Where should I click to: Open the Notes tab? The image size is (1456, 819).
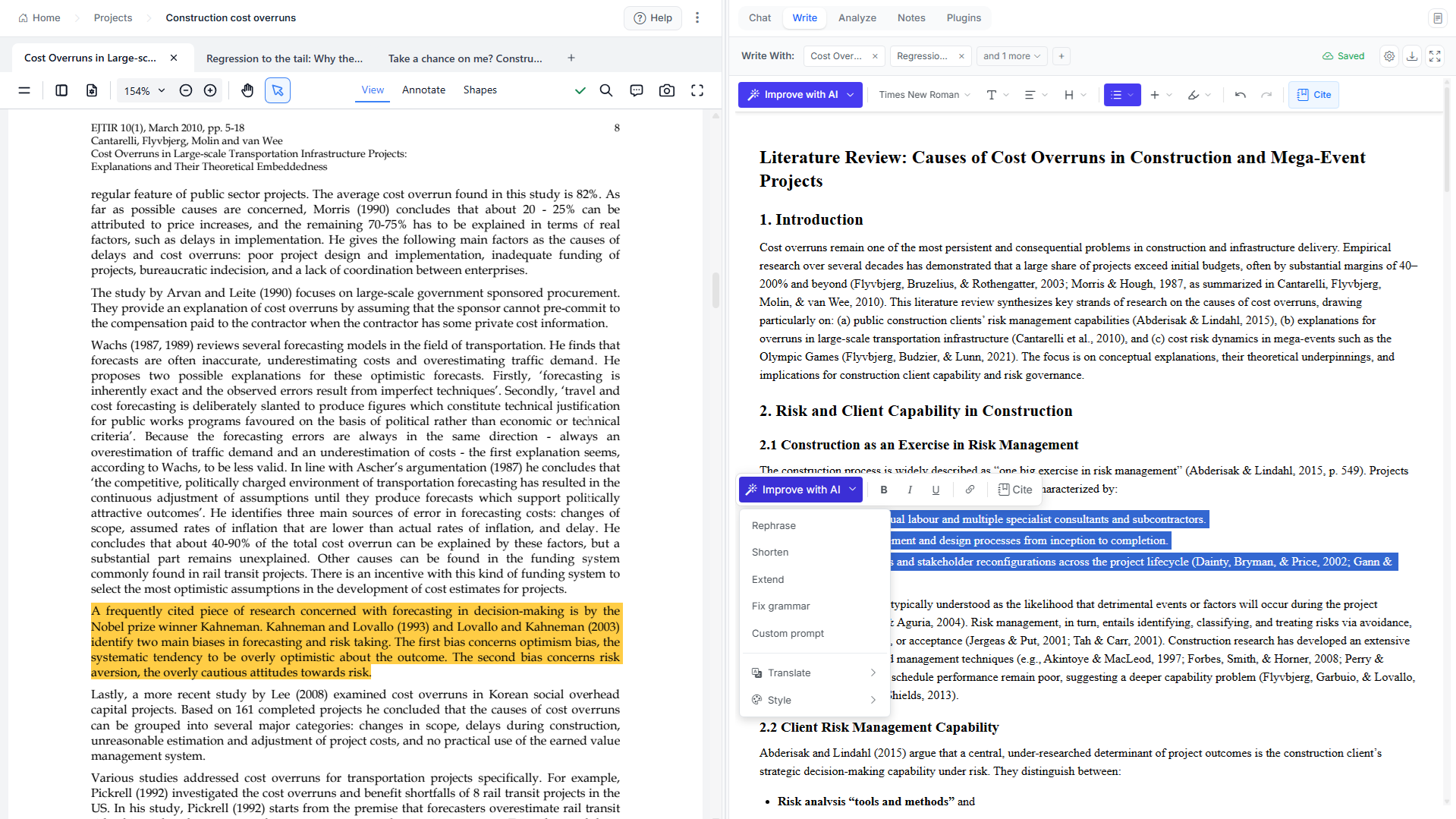(911, 17)
